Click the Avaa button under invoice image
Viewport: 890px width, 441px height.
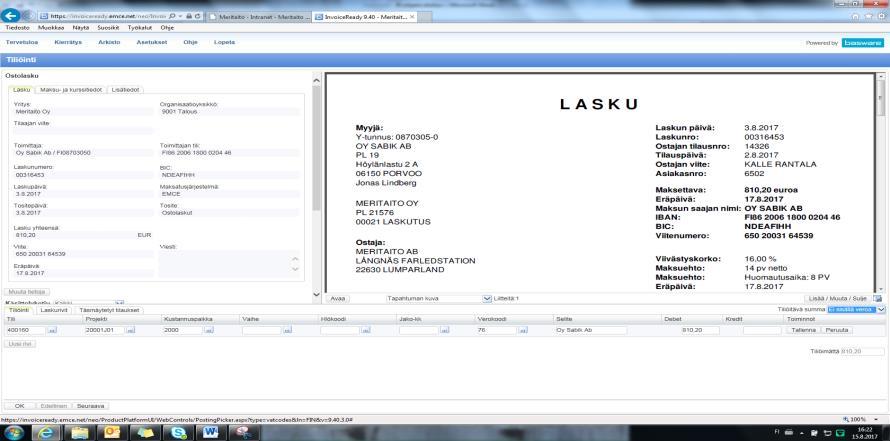339,299
